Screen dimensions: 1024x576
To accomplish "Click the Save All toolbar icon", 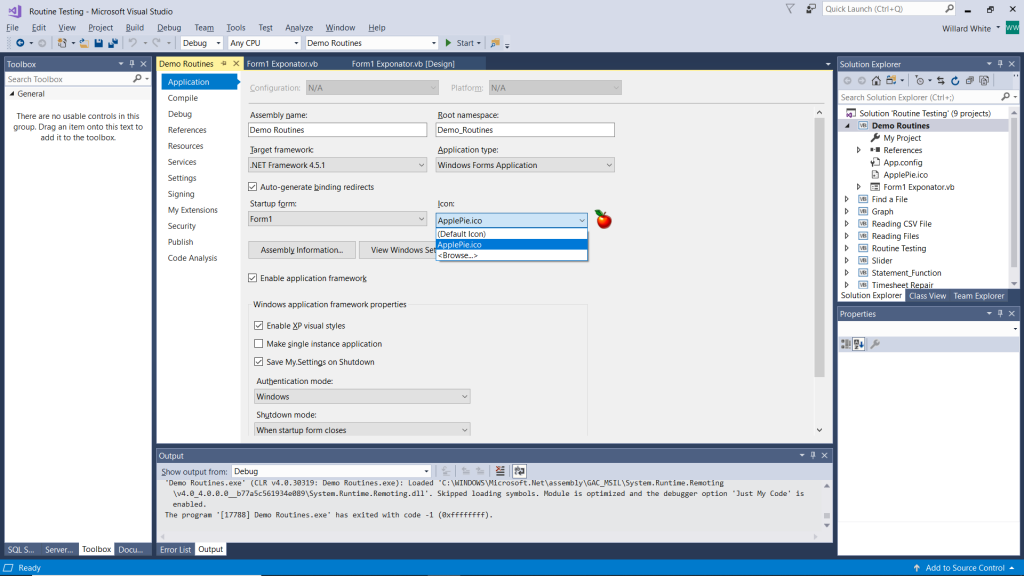I will click(113, 43).
